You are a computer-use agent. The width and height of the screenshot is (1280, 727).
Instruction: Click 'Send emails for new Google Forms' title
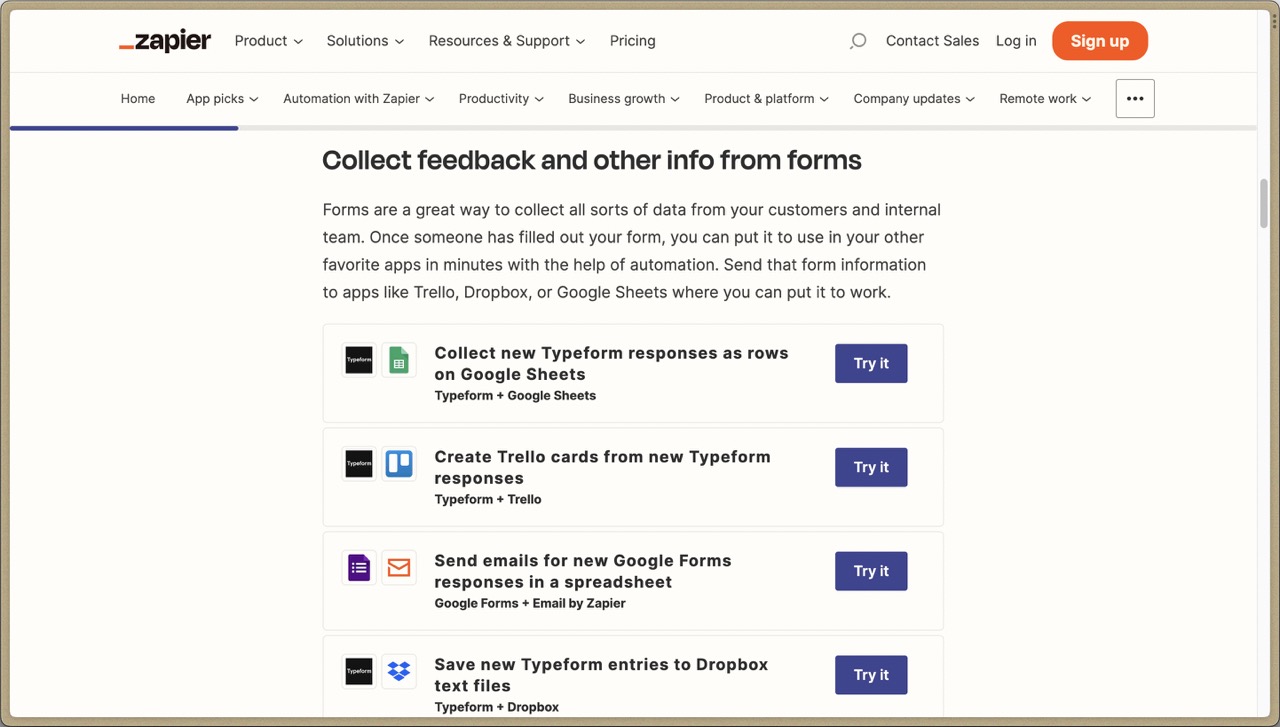(583, 572)
